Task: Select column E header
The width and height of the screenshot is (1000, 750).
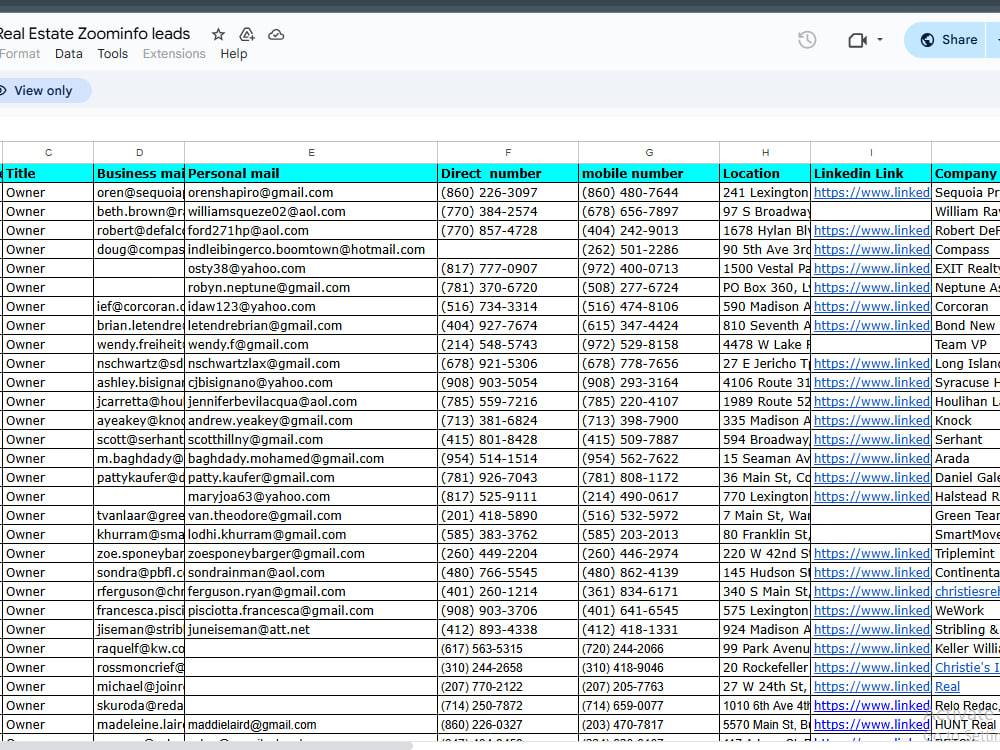Action: pyautogui.click(x=311, y=152)
